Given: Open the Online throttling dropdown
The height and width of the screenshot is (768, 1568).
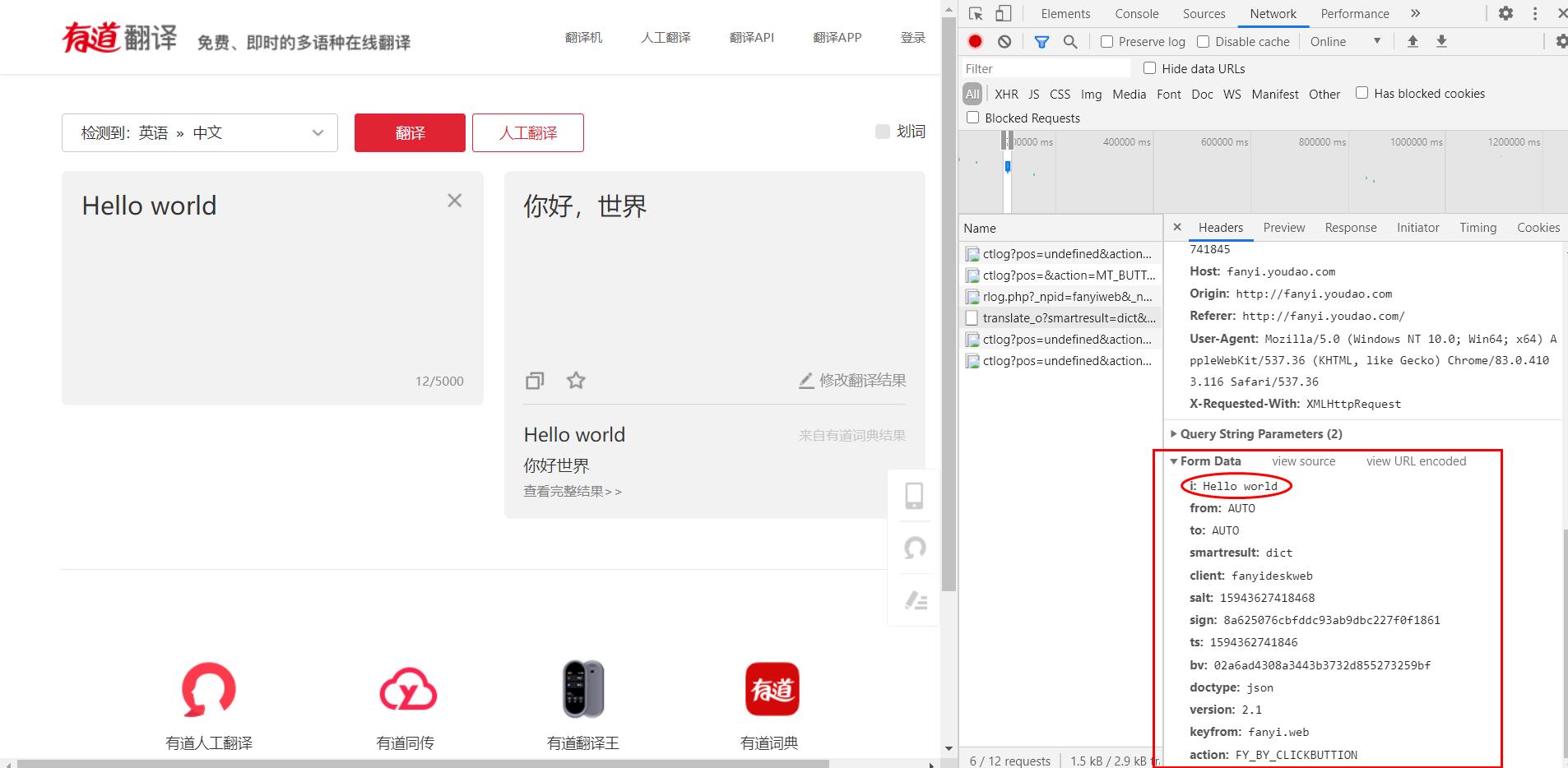Looking at the screenshot, I should (x=1345, y=41).
